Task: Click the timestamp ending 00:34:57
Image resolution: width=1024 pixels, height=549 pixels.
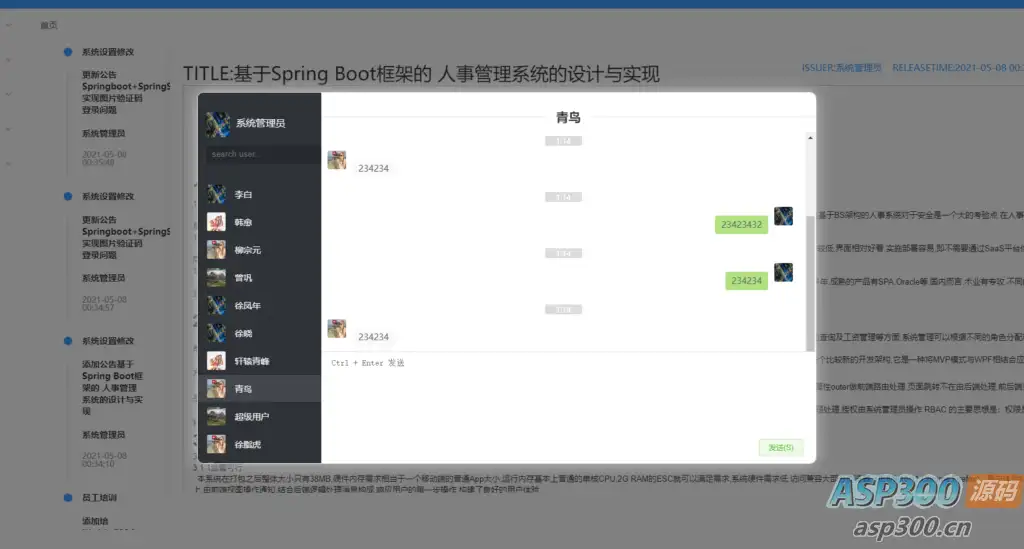Action: click(104, 304)
